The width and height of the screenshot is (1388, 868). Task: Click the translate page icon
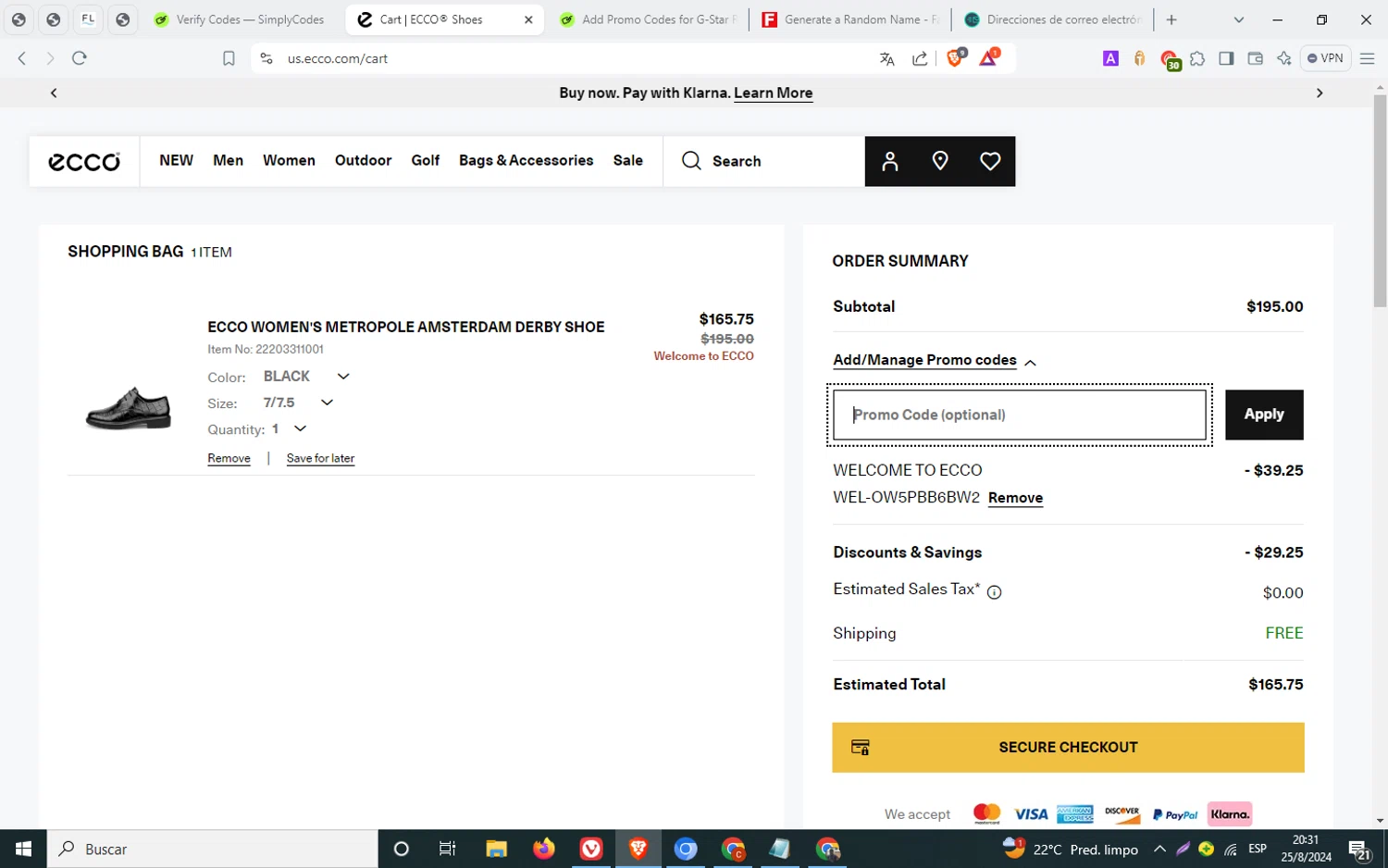[x=887, y=58]
